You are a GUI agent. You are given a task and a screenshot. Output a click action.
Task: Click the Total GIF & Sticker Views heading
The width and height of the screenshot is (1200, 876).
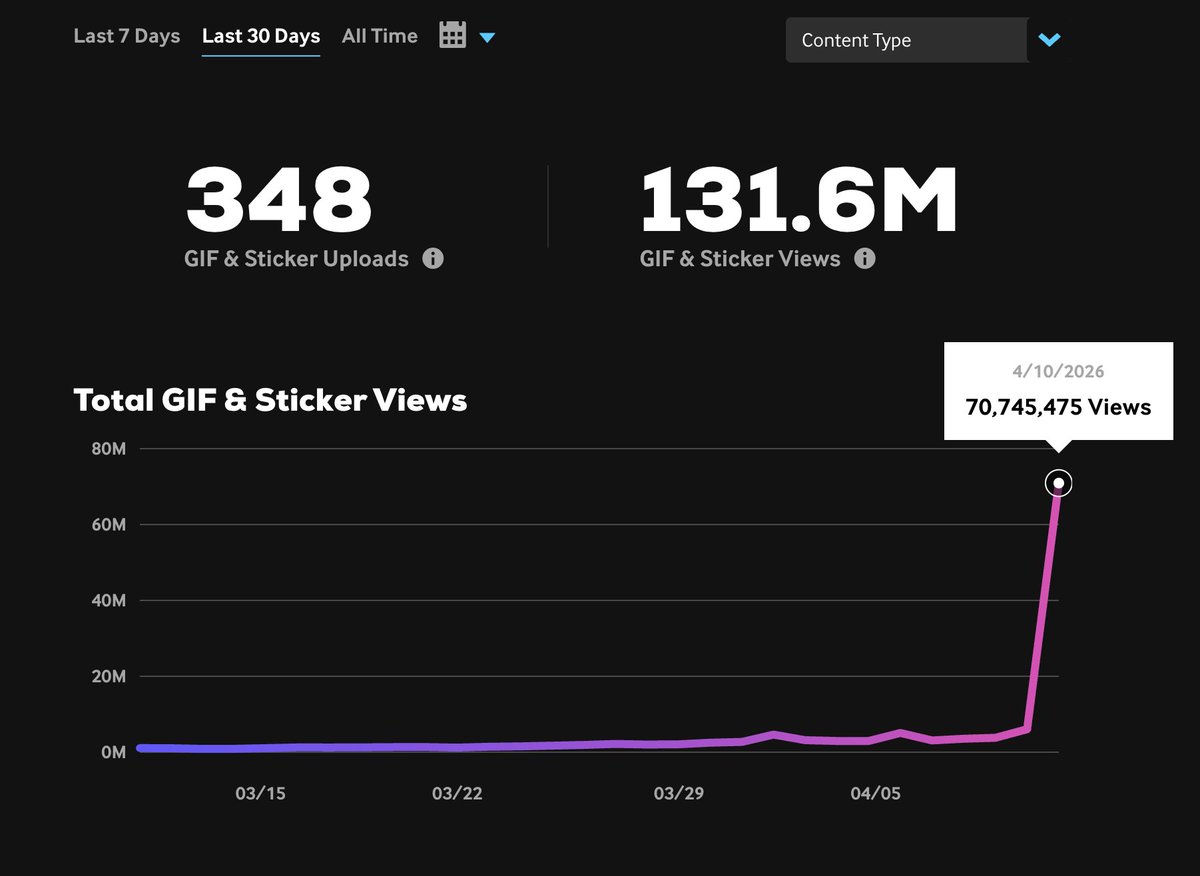tap(270, 401)
